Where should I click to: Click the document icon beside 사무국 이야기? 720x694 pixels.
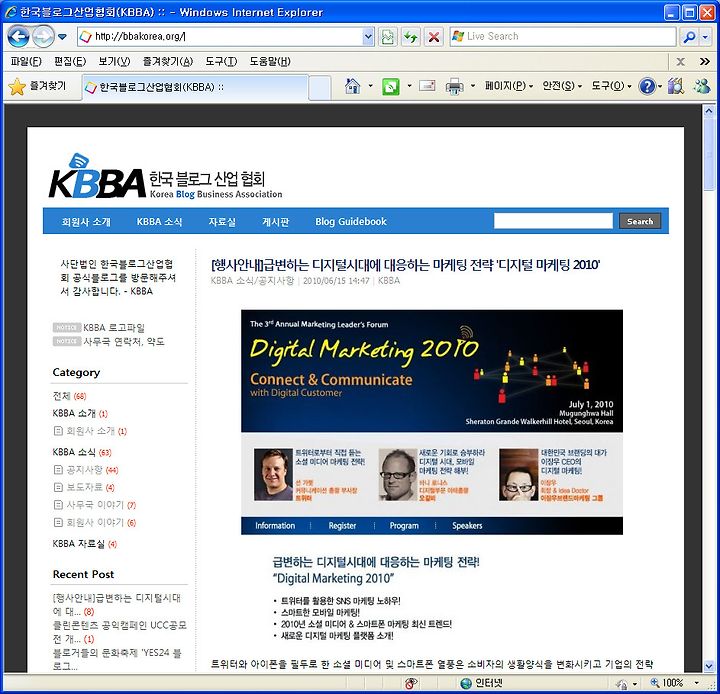pyautogui.click(x=58, y=505)
